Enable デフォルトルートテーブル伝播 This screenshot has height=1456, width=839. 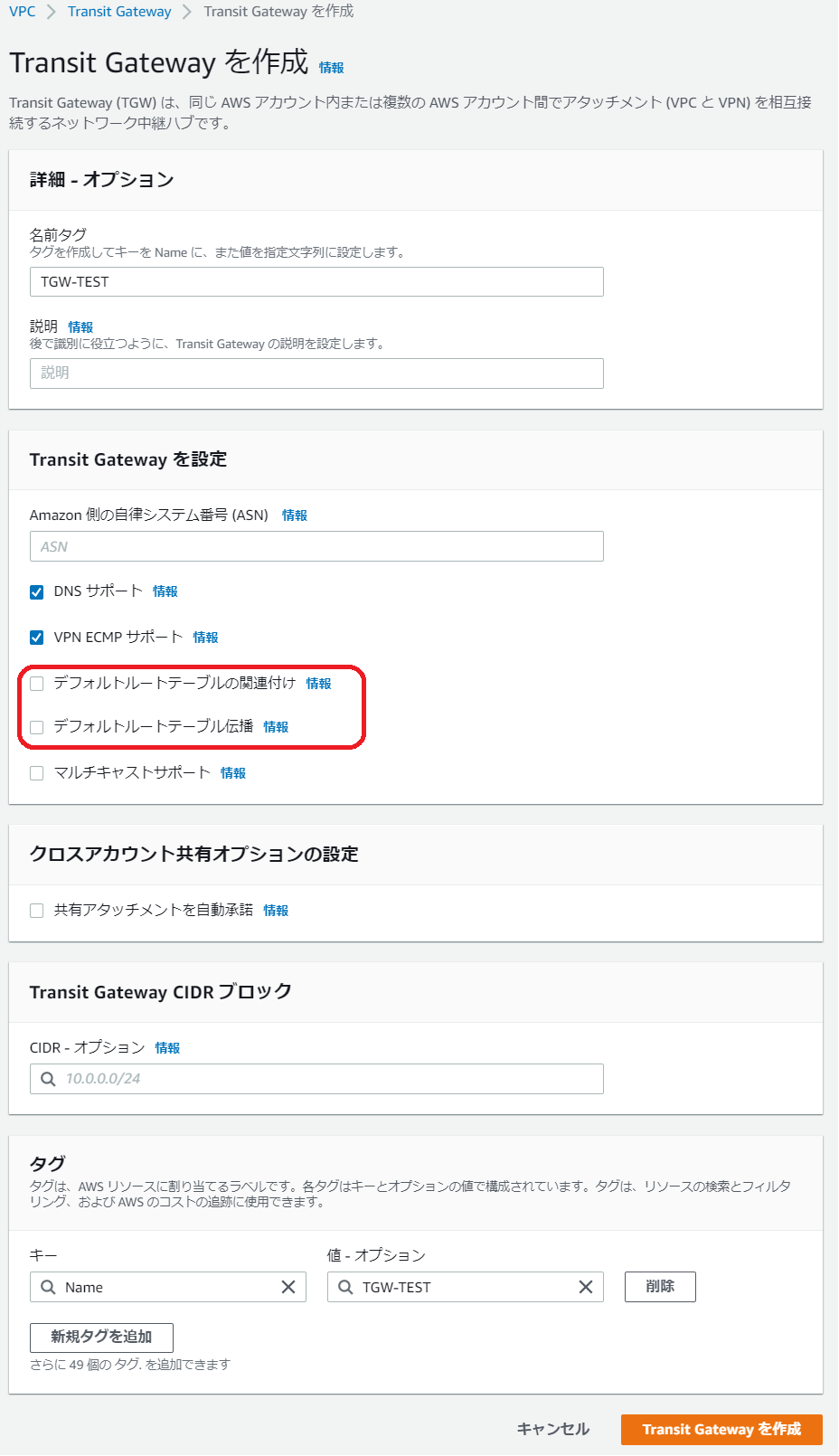[36, 726]
